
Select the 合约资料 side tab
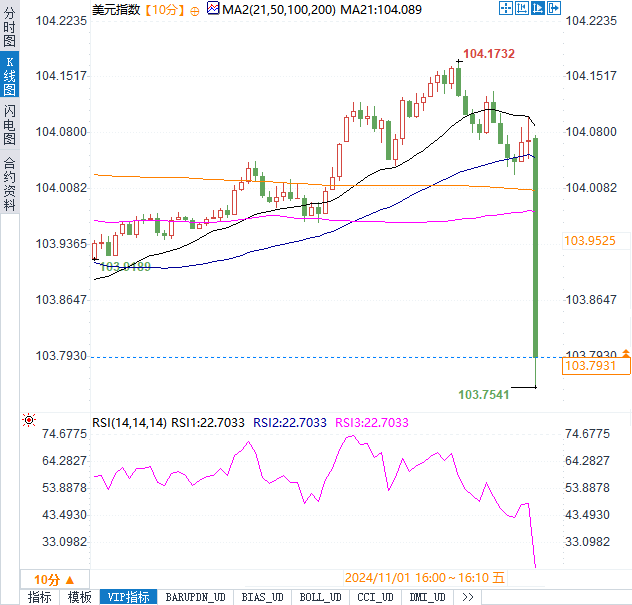click(x=9, y=183)
